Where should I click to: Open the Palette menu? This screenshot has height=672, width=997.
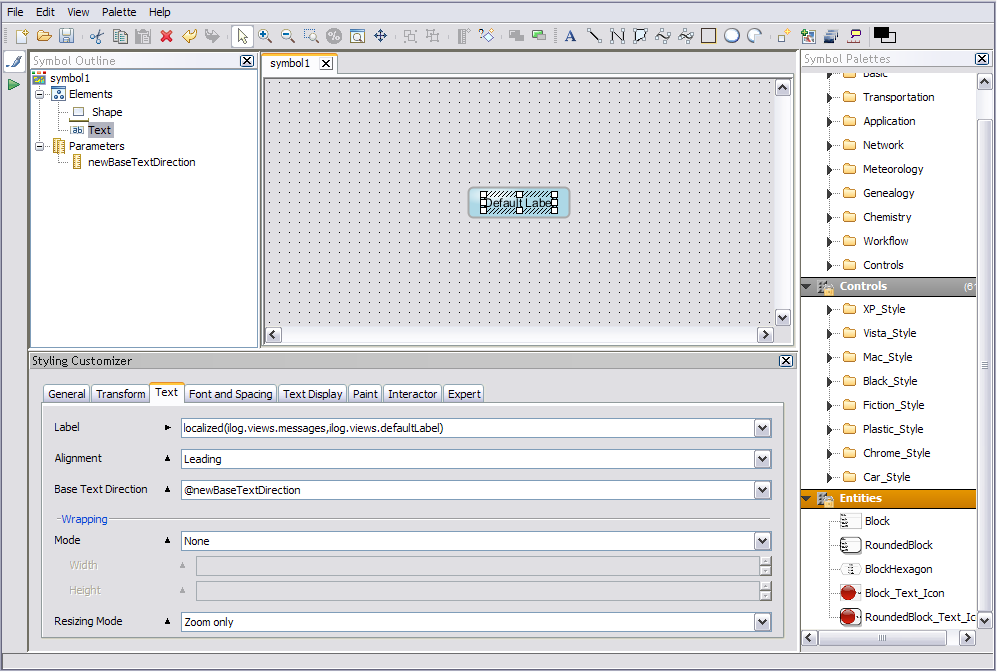coord(119,12)
